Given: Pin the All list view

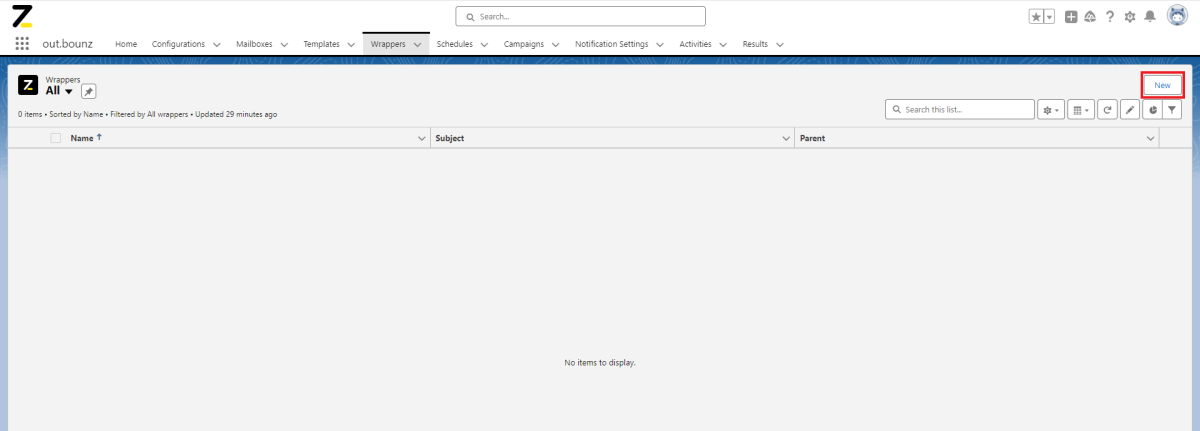Looking at the screenshot, I should [88, 91].
